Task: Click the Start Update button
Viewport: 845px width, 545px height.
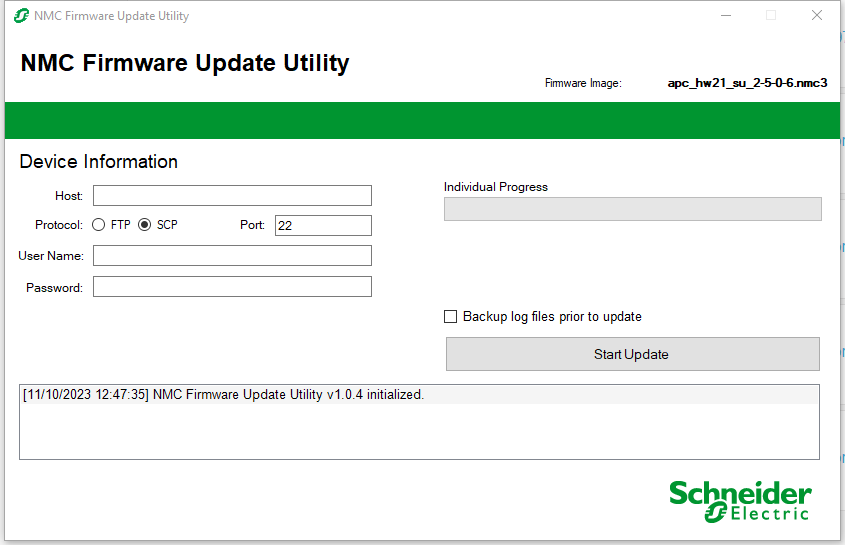Action: click(633, 354)
